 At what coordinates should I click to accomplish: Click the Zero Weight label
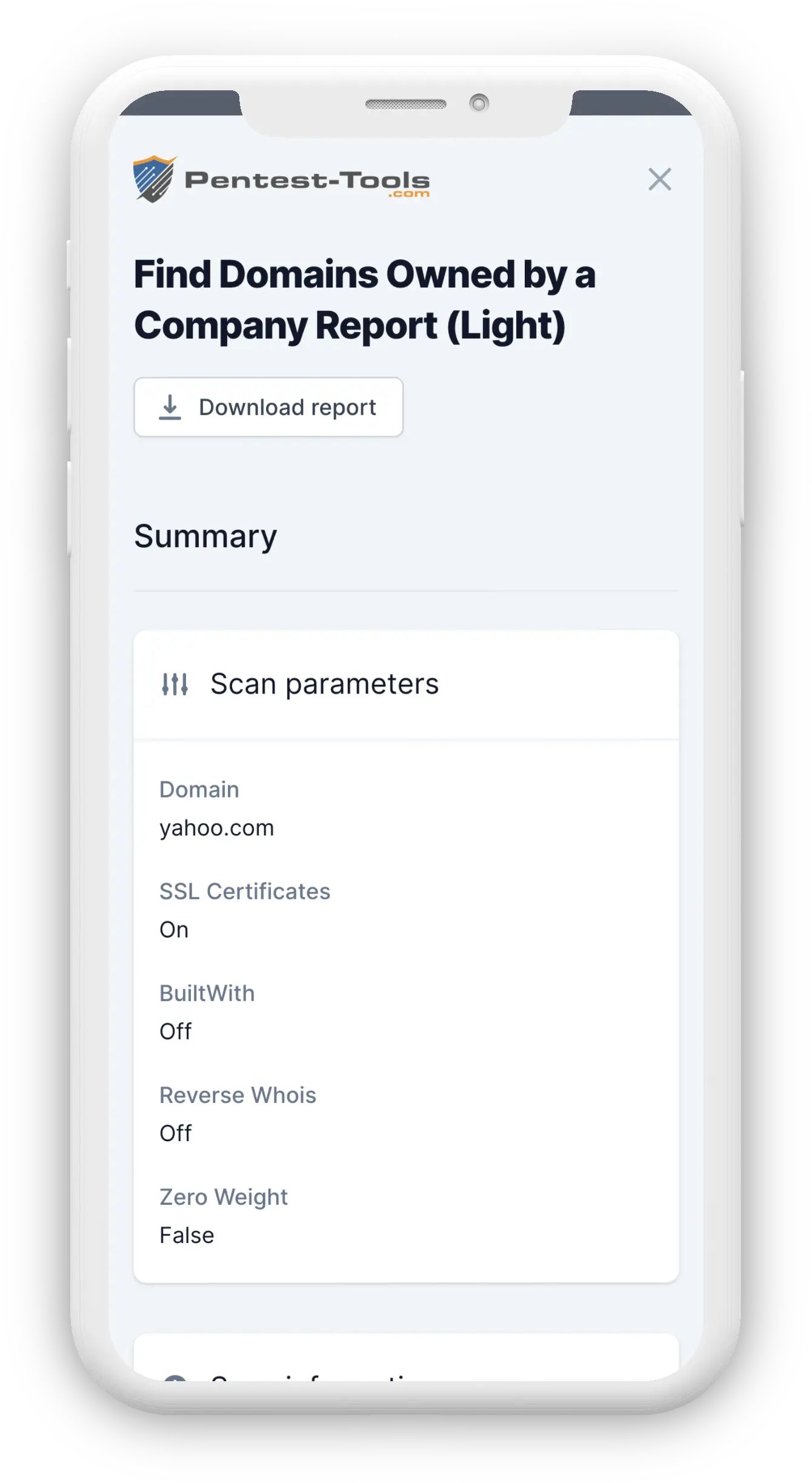coord(224,1197)
